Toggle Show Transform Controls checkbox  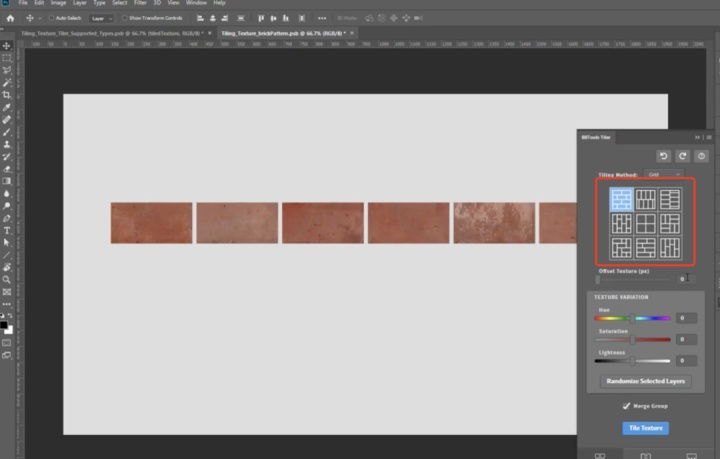(x=125, y=18)
